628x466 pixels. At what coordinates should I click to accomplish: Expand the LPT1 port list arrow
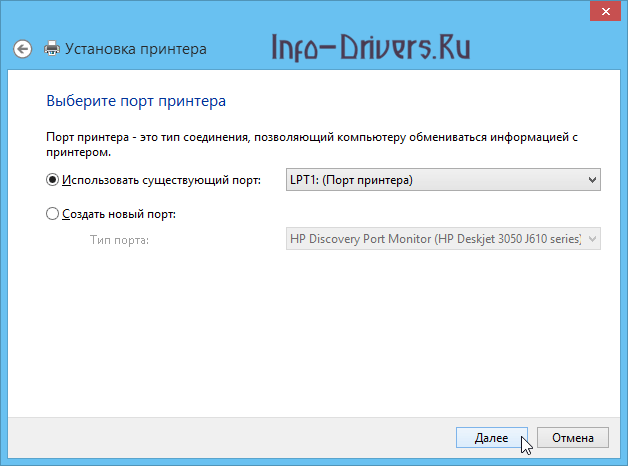(592, 180)
